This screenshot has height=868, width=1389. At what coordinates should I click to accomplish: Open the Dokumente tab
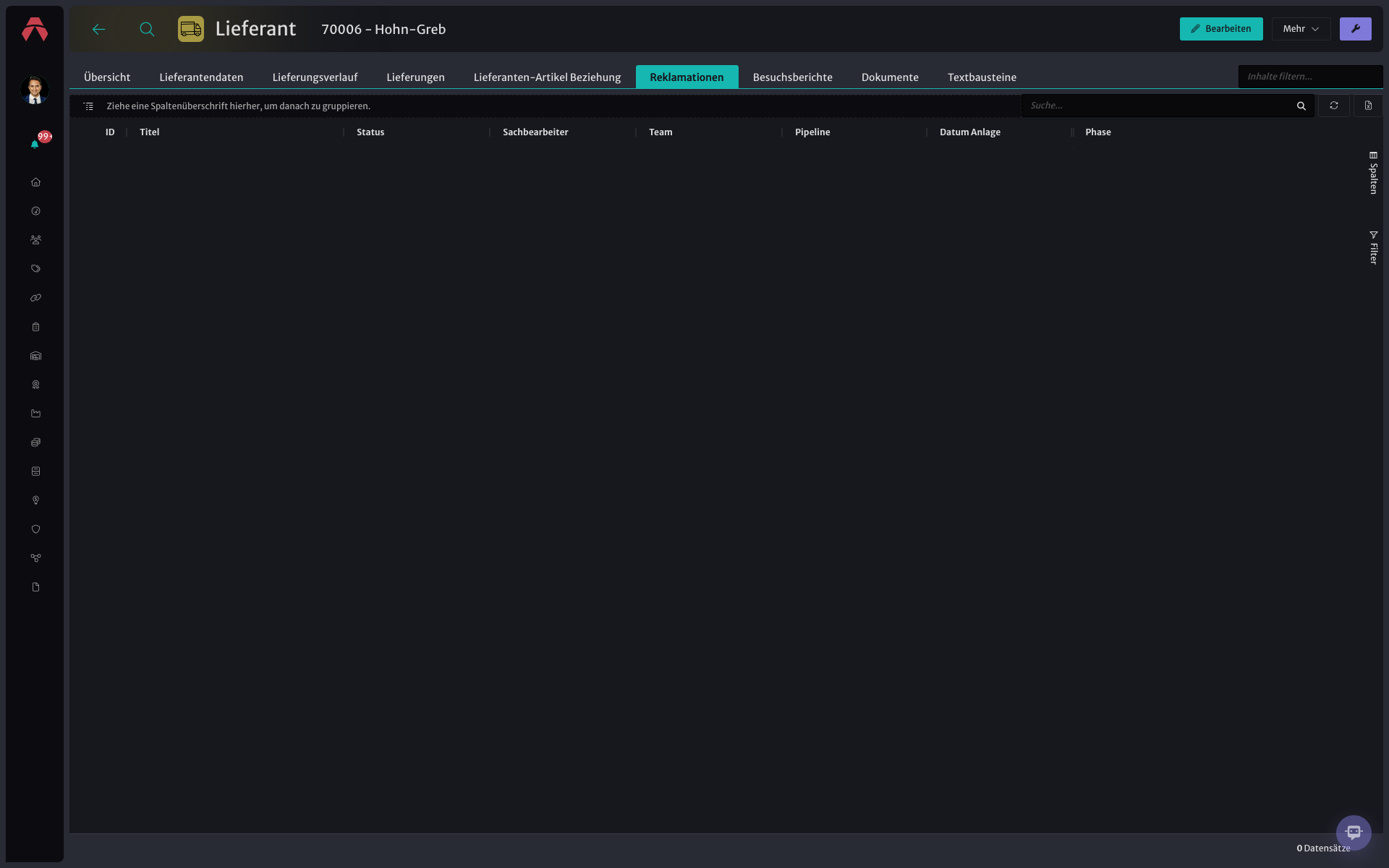click(x=890, y=77)
